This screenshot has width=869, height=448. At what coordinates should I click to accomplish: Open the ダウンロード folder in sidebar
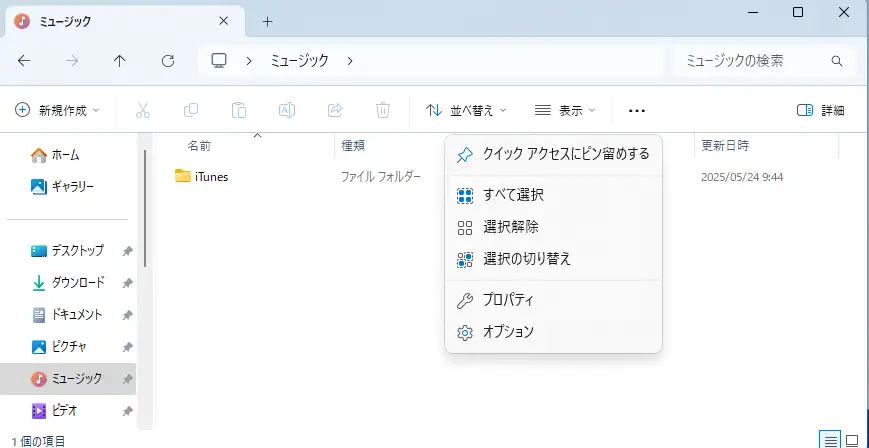[77, 283]
